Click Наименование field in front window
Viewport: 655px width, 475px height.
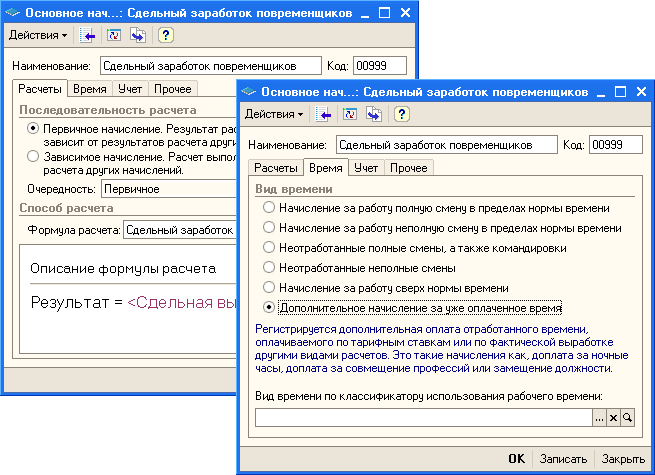coord(447,145)
